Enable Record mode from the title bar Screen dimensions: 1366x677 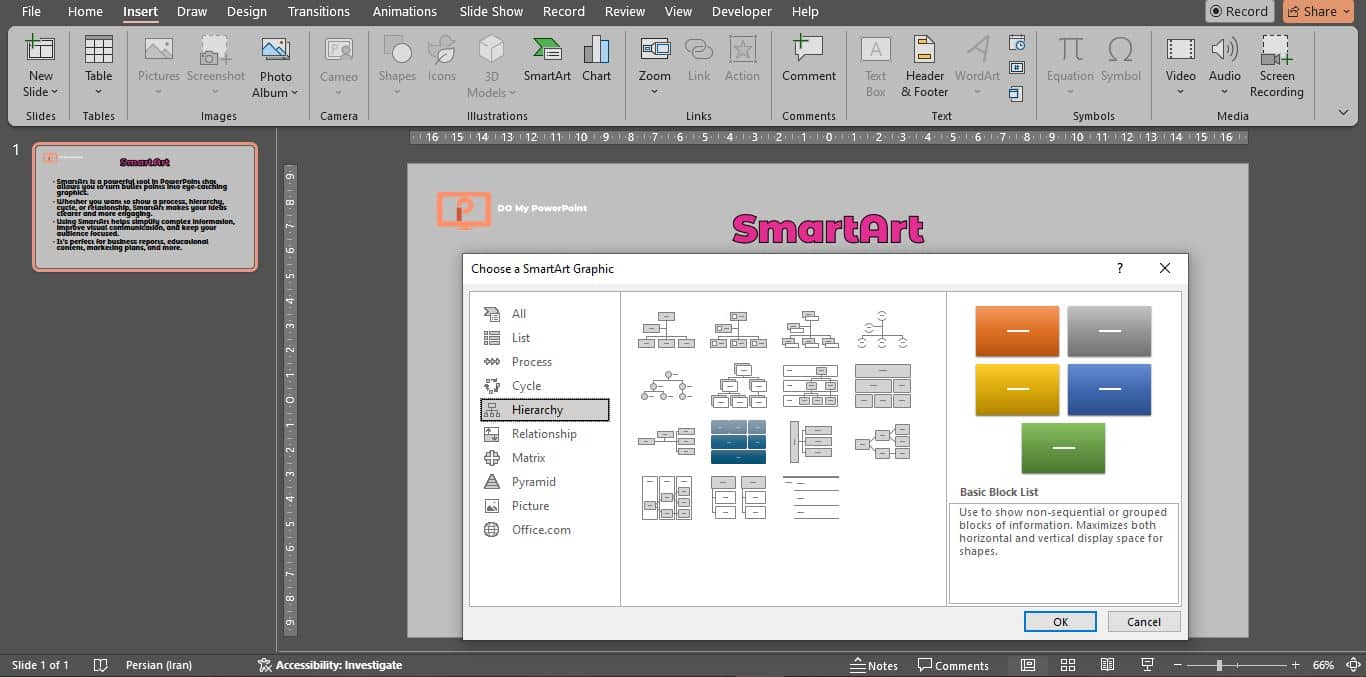(1239, 11)
